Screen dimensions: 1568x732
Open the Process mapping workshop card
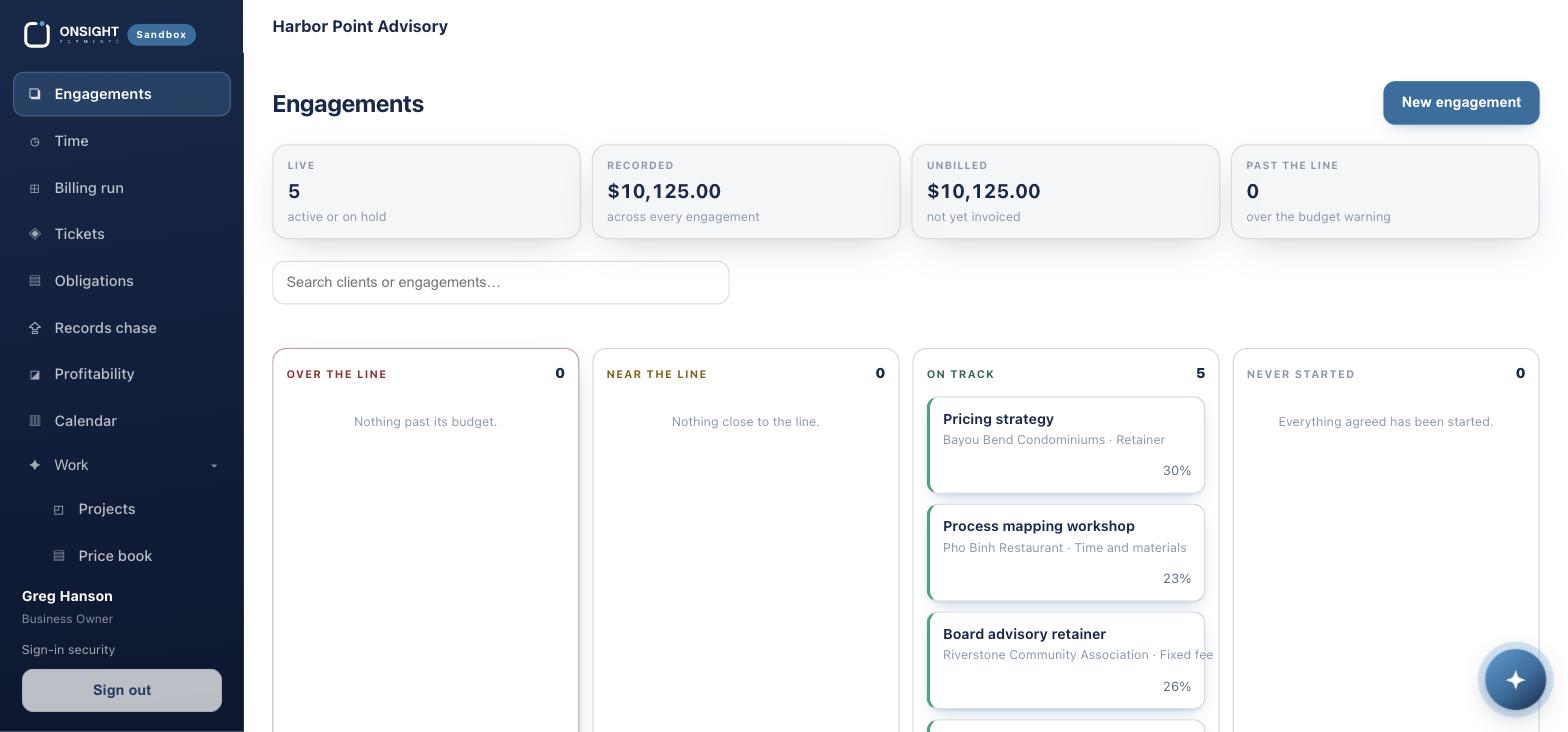click(1066, 553)
